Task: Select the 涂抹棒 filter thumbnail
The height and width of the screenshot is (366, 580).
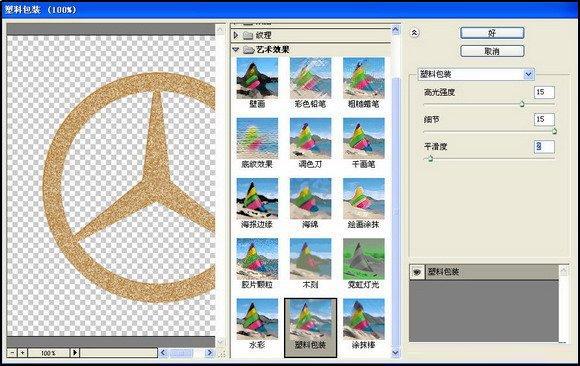Action: [364, 319]
